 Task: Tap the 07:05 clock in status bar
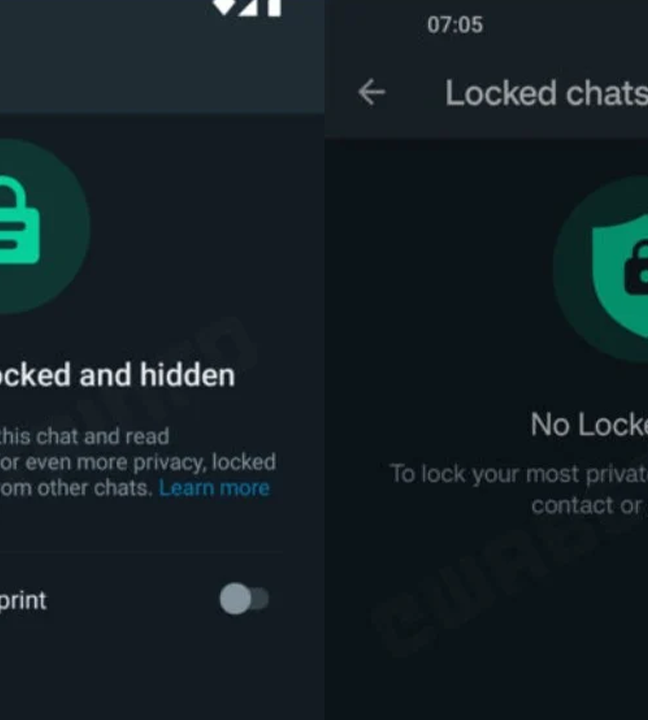pyautogui.click(x=455, y=25)
